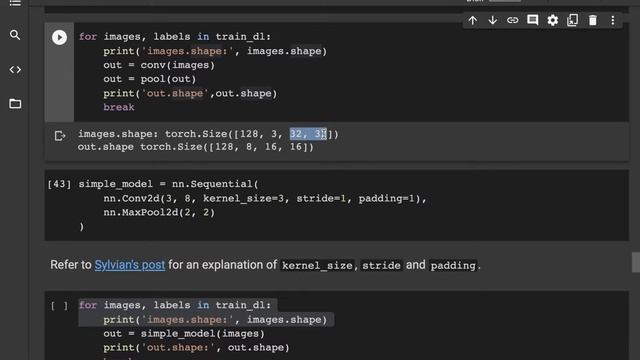This screenshot has height=360, width=640.
Task: Open Sylvian's post link
Action: point(130,265)
